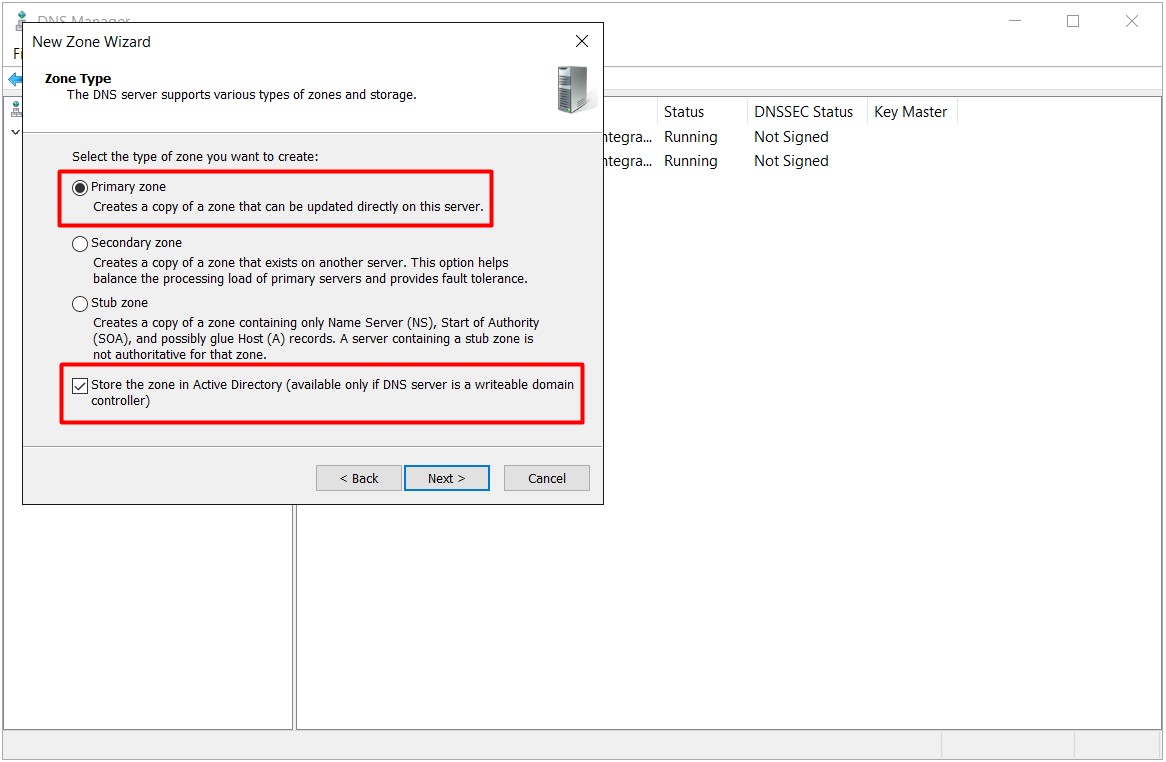The width and height of the screenshot is (1166, 762).
Task: Uncheck Store the zone in Active Directory
Action: coord(80,386)
